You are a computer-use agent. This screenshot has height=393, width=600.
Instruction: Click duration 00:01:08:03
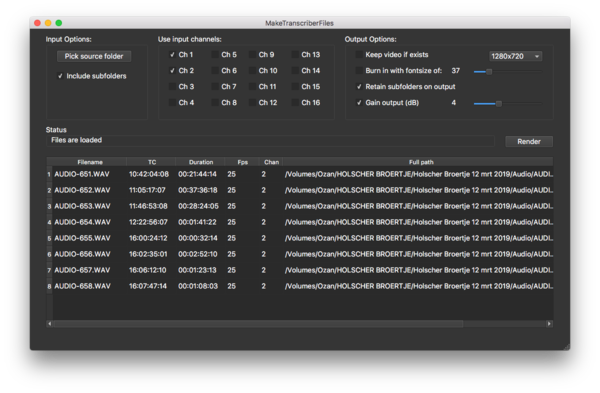[x=198, y=286]
